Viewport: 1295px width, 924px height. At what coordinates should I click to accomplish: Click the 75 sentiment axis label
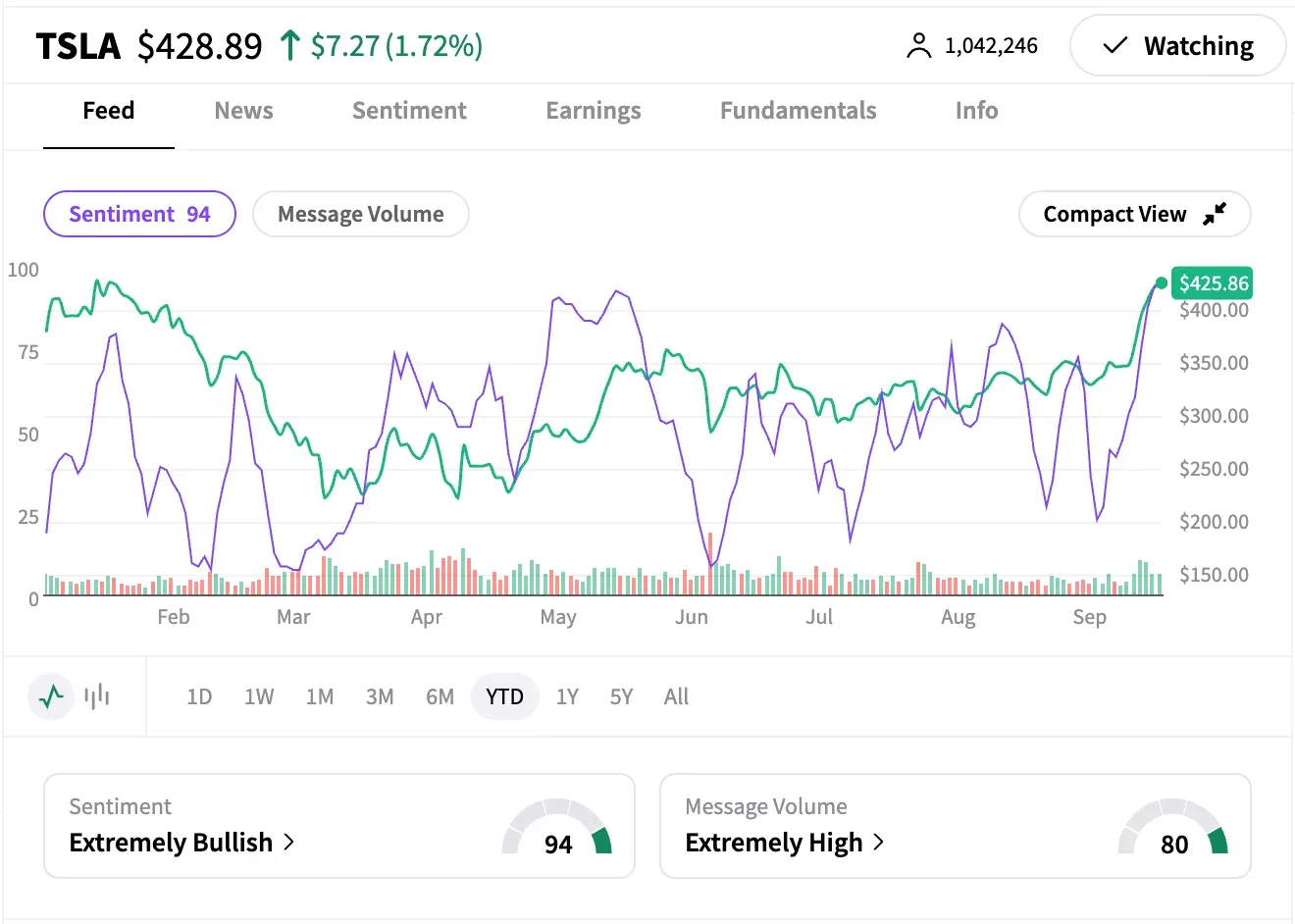click(28, 352)
